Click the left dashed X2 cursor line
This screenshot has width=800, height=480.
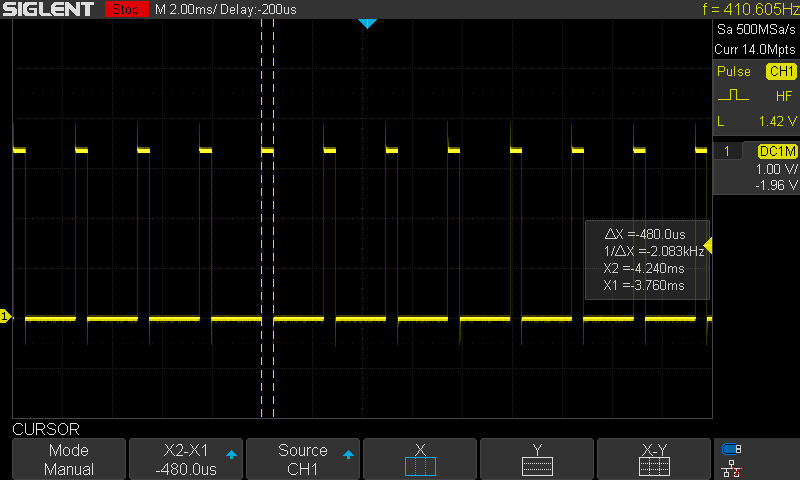point(261,218)
